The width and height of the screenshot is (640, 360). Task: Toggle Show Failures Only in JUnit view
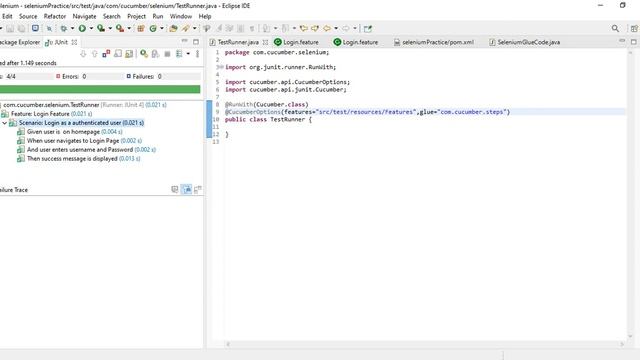point(106,54)
